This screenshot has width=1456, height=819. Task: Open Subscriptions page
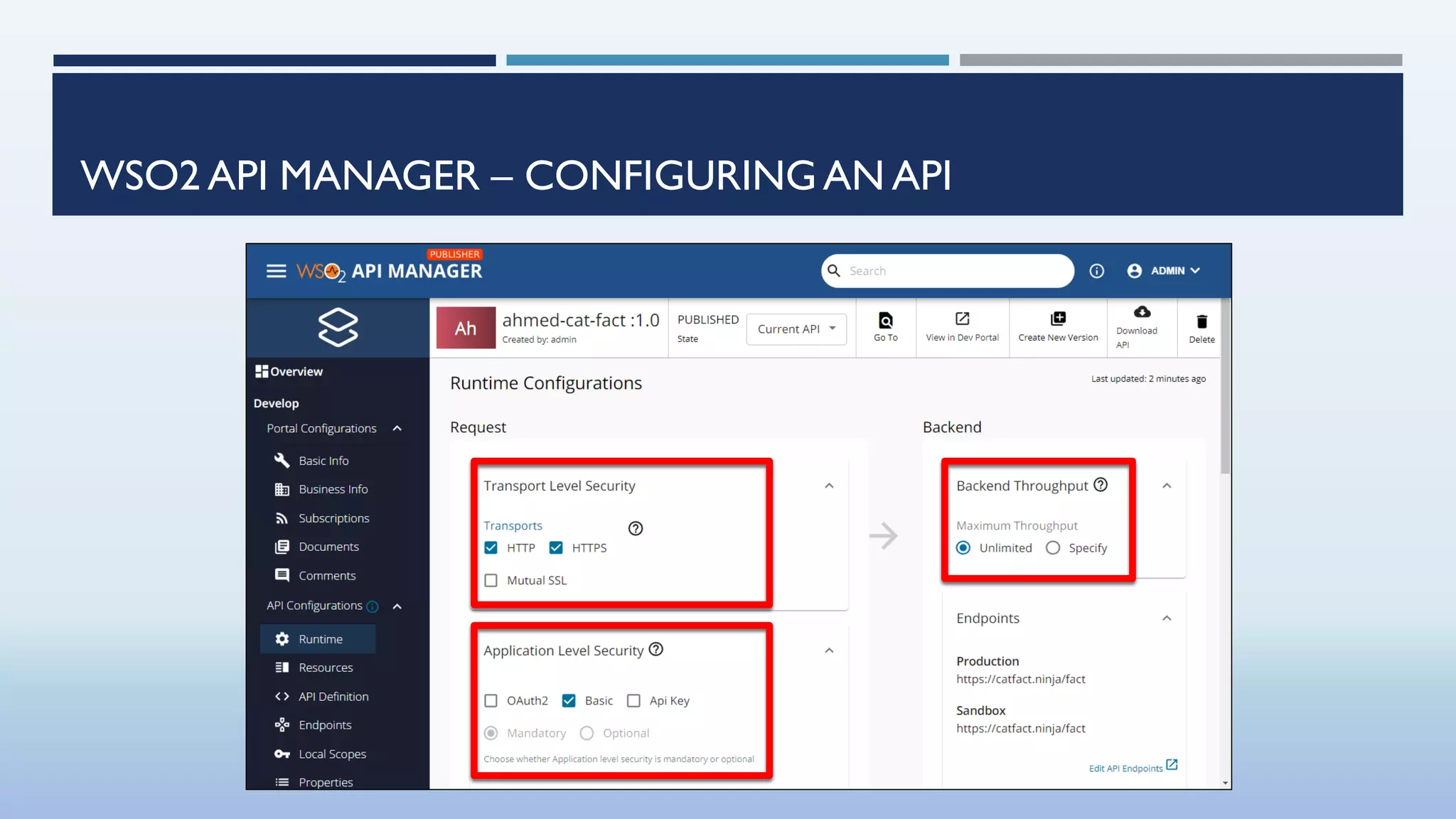[334, 518]
